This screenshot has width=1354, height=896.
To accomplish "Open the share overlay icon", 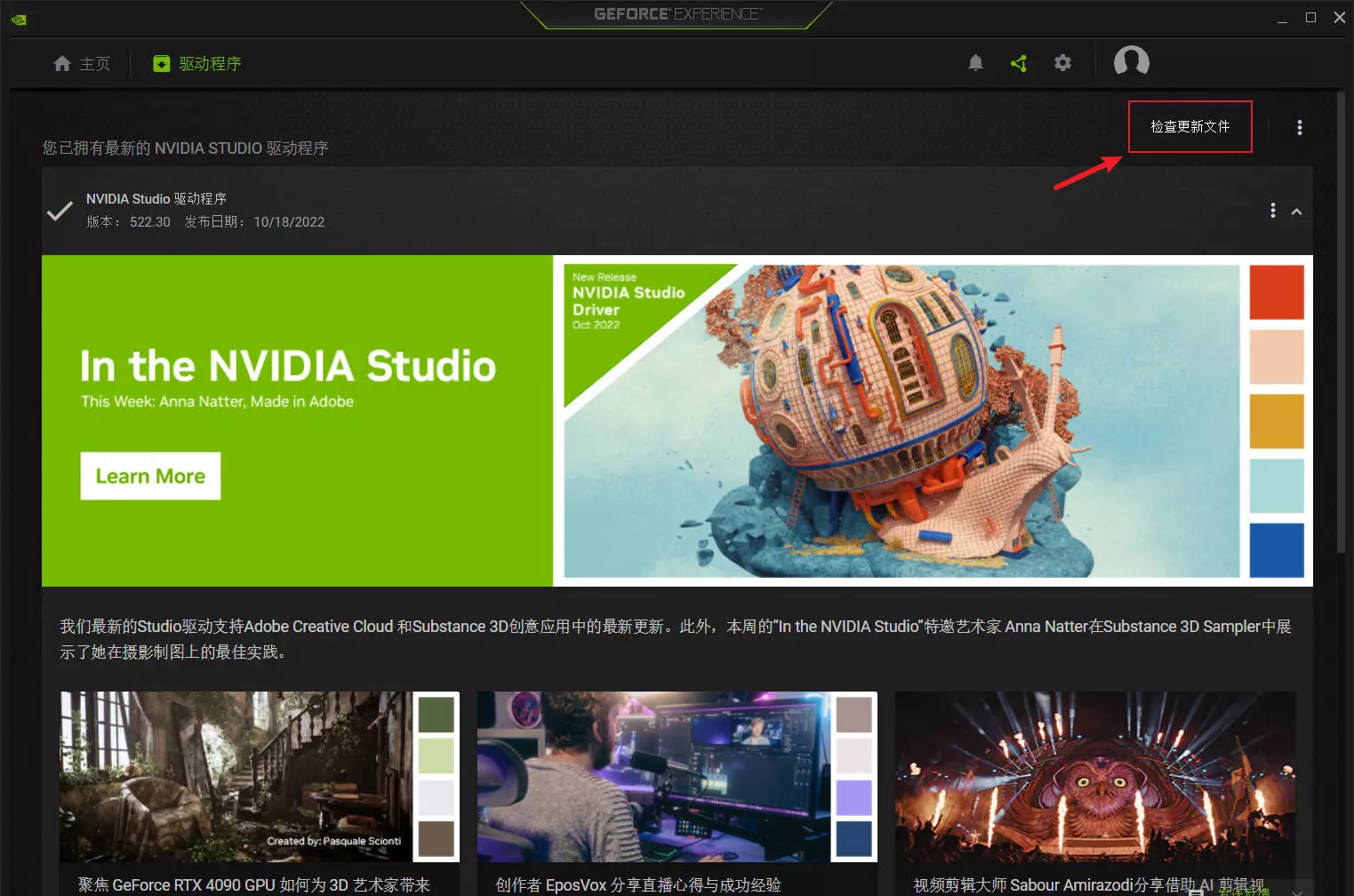I will coord(1019,63).
